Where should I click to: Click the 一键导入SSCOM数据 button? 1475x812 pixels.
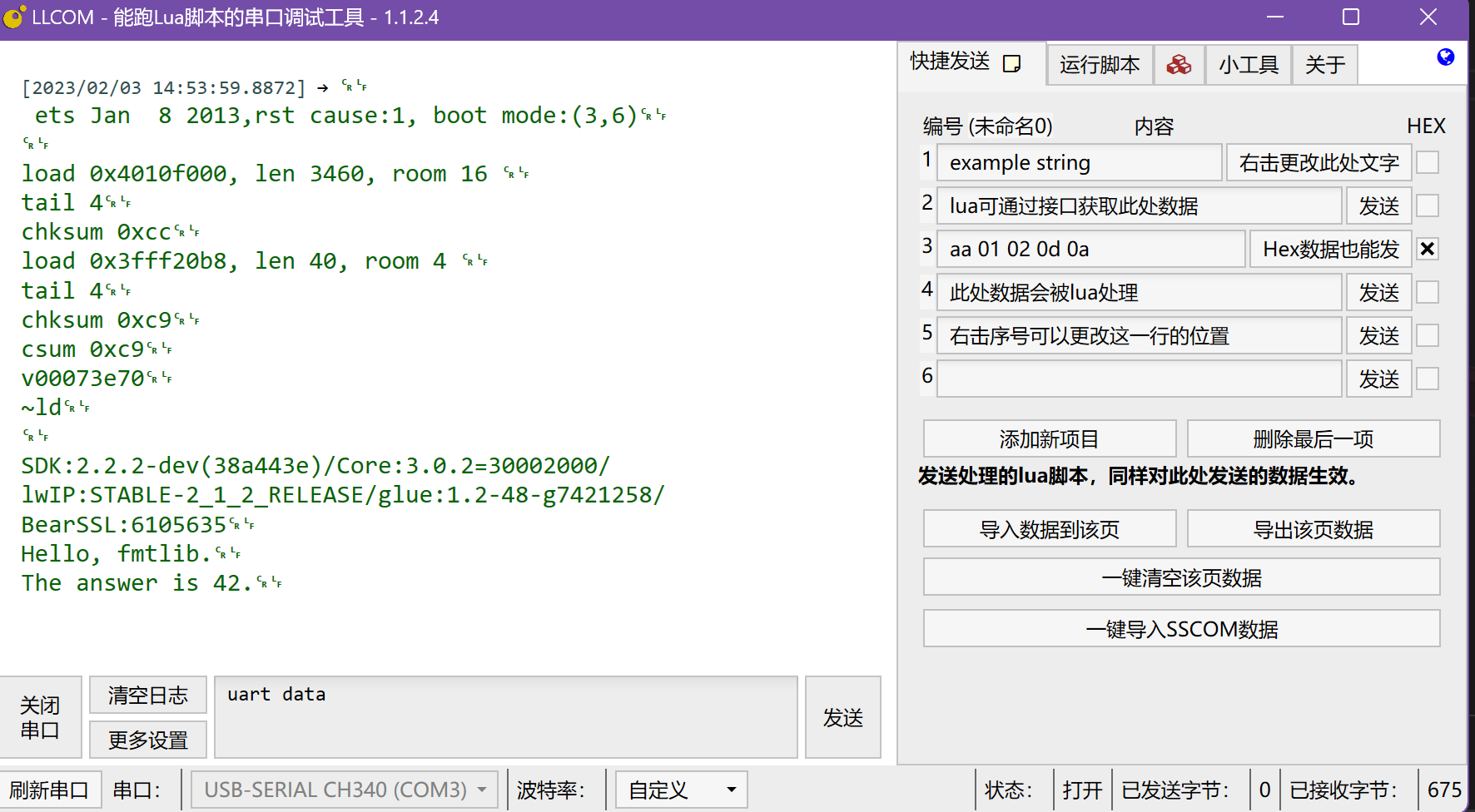pyautogui.click(x=1181, y=629)
